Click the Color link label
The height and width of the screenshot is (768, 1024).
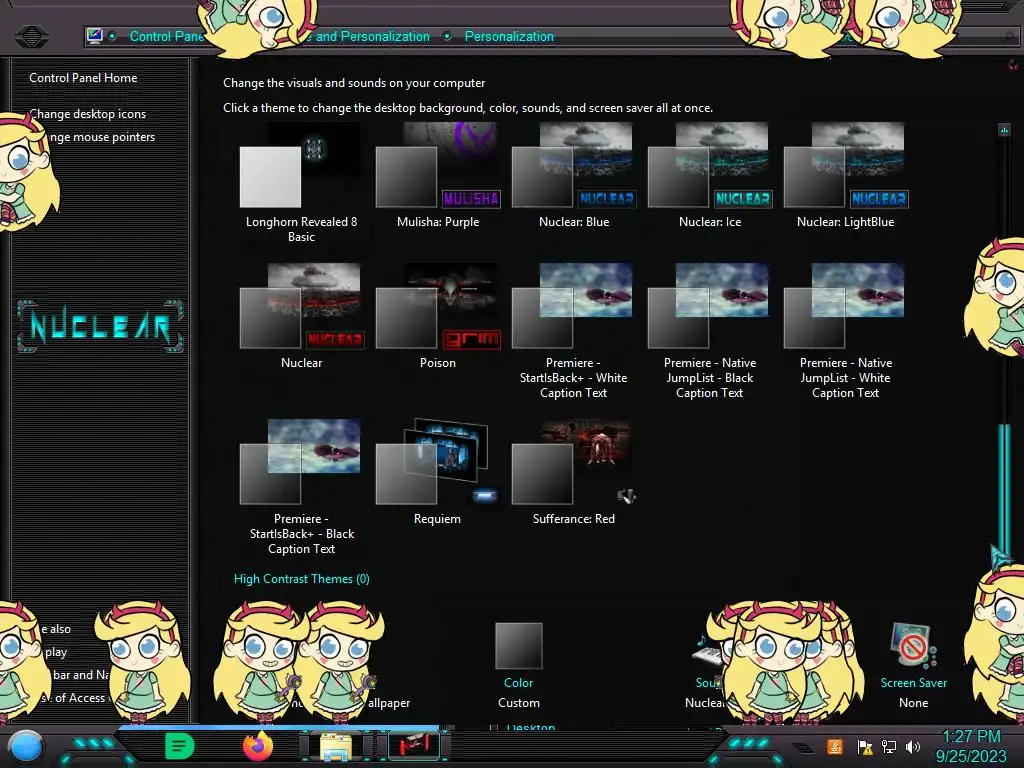click(519, 682)
